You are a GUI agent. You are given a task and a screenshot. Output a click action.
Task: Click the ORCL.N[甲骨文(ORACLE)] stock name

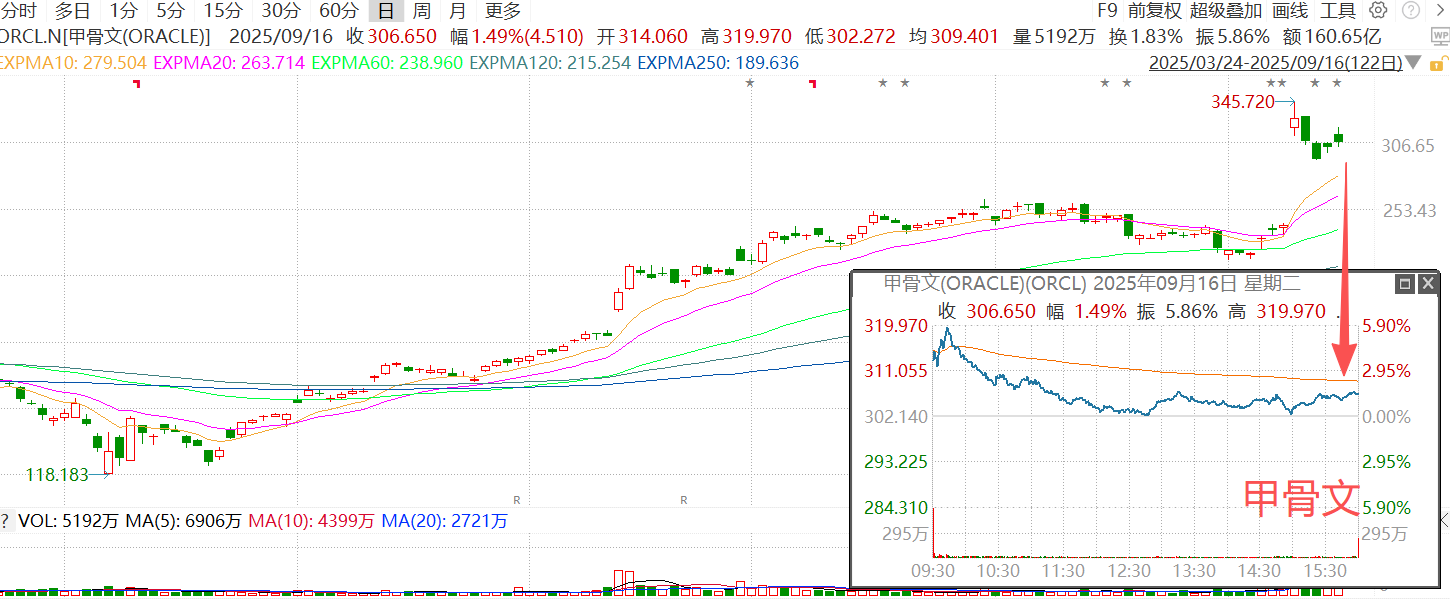[105, 37]
